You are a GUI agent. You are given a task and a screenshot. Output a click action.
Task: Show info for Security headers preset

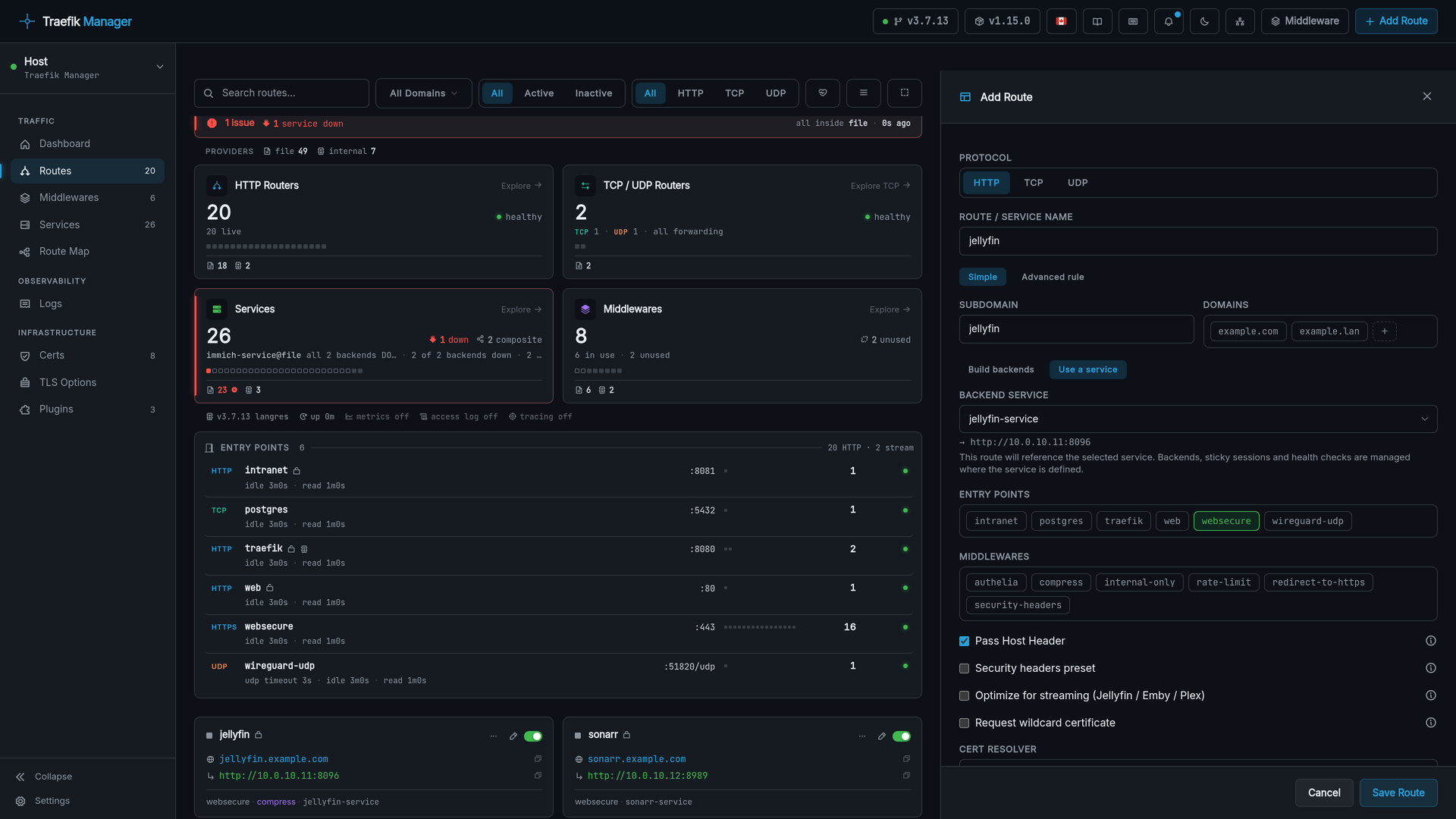(x=1431, y=668)
